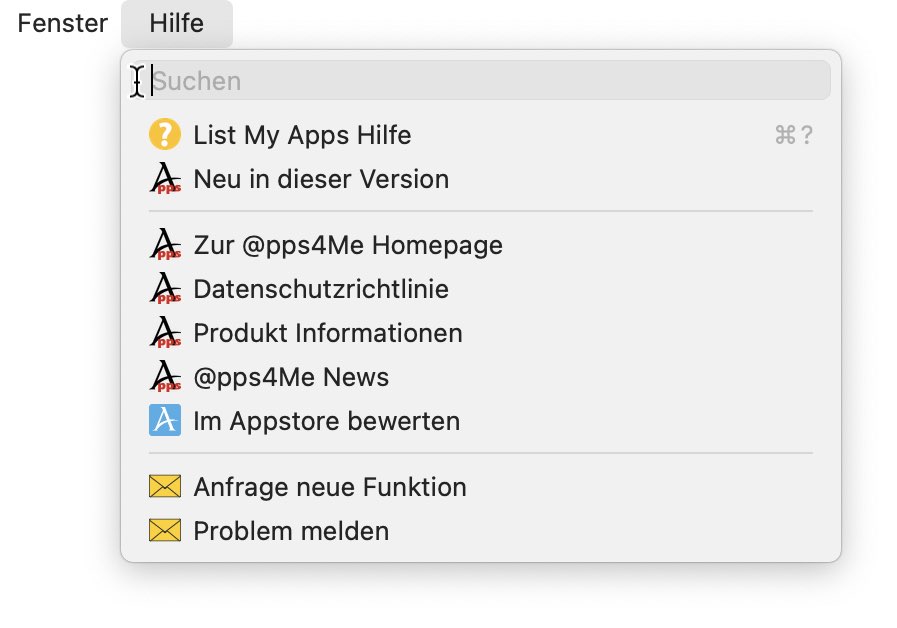Image resolution: width=897 pixels, height=628 pixels.
Task: Click envelope icon beside Anfrage neue Funktion
Action: (165, 487)
